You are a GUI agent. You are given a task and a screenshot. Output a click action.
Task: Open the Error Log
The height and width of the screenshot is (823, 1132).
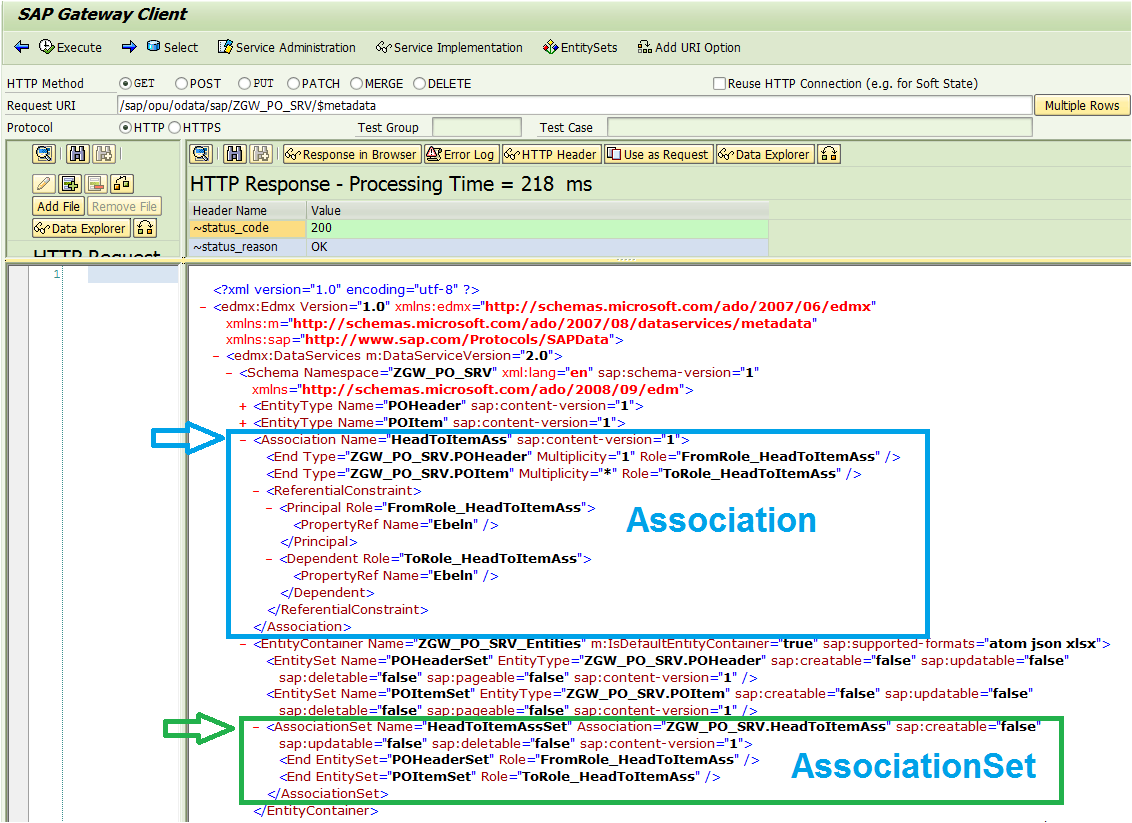pyautogui.click(x=461, y=154)
